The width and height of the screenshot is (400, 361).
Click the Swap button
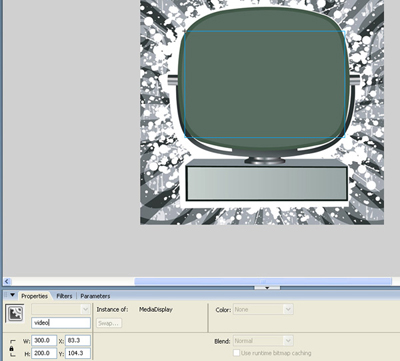pos(109,323)
